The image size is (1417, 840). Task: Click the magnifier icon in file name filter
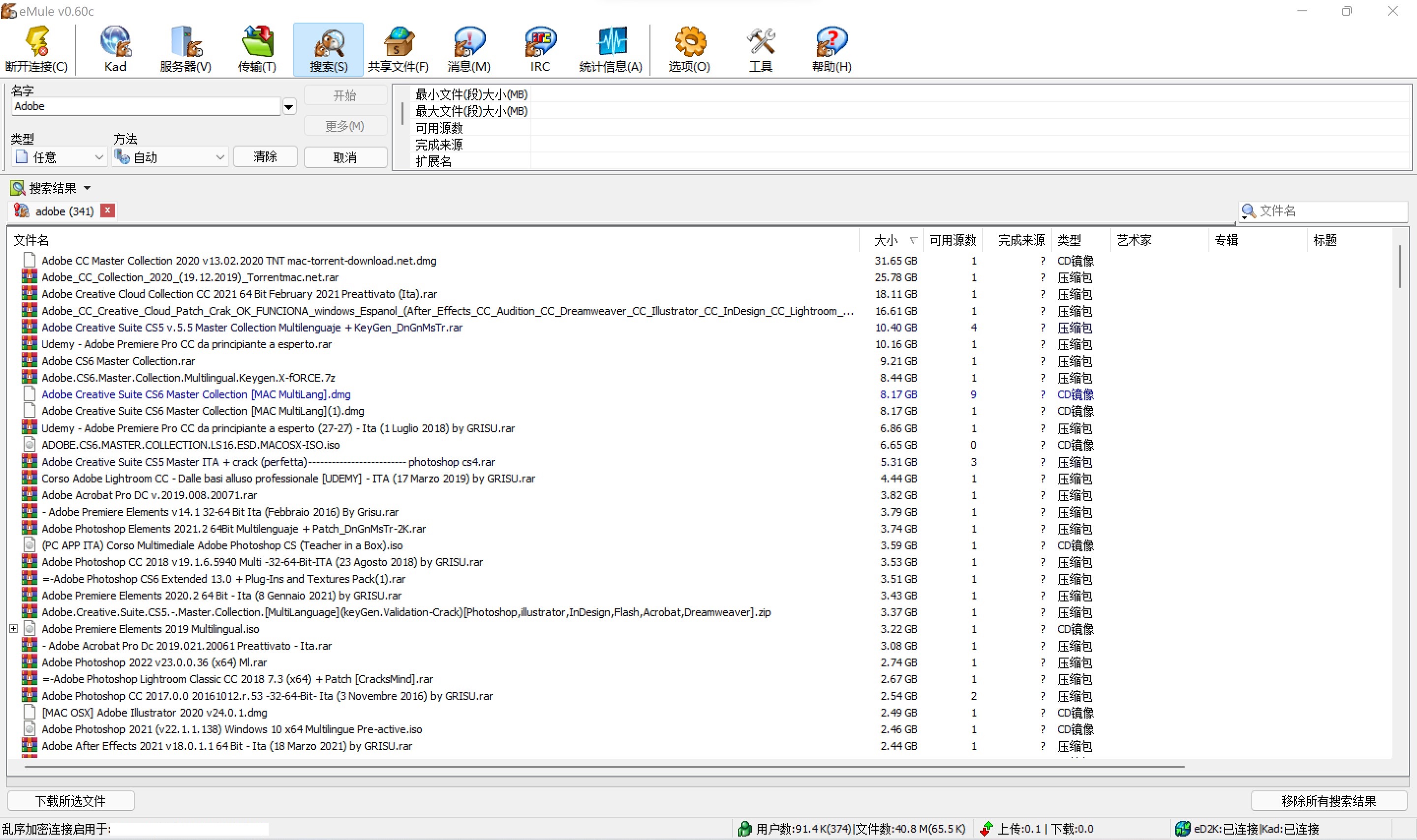(x=1248, y=211)
